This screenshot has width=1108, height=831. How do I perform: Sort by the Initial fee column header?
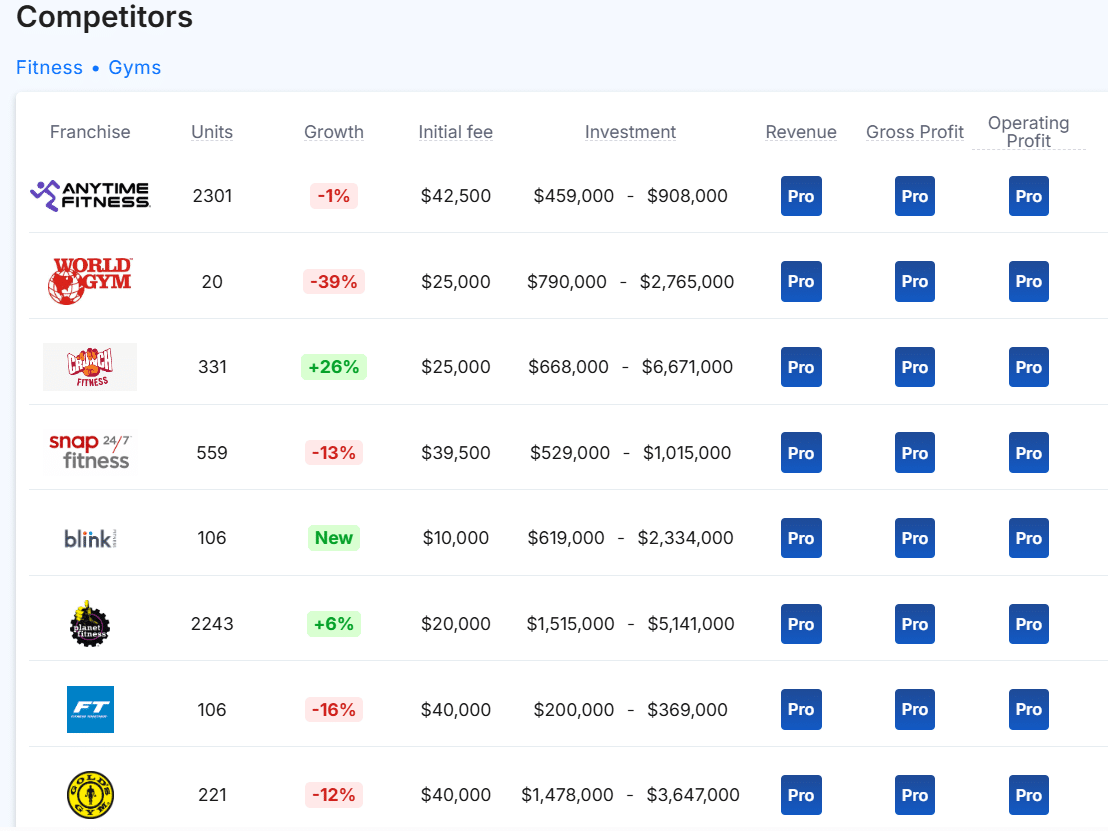456,132
